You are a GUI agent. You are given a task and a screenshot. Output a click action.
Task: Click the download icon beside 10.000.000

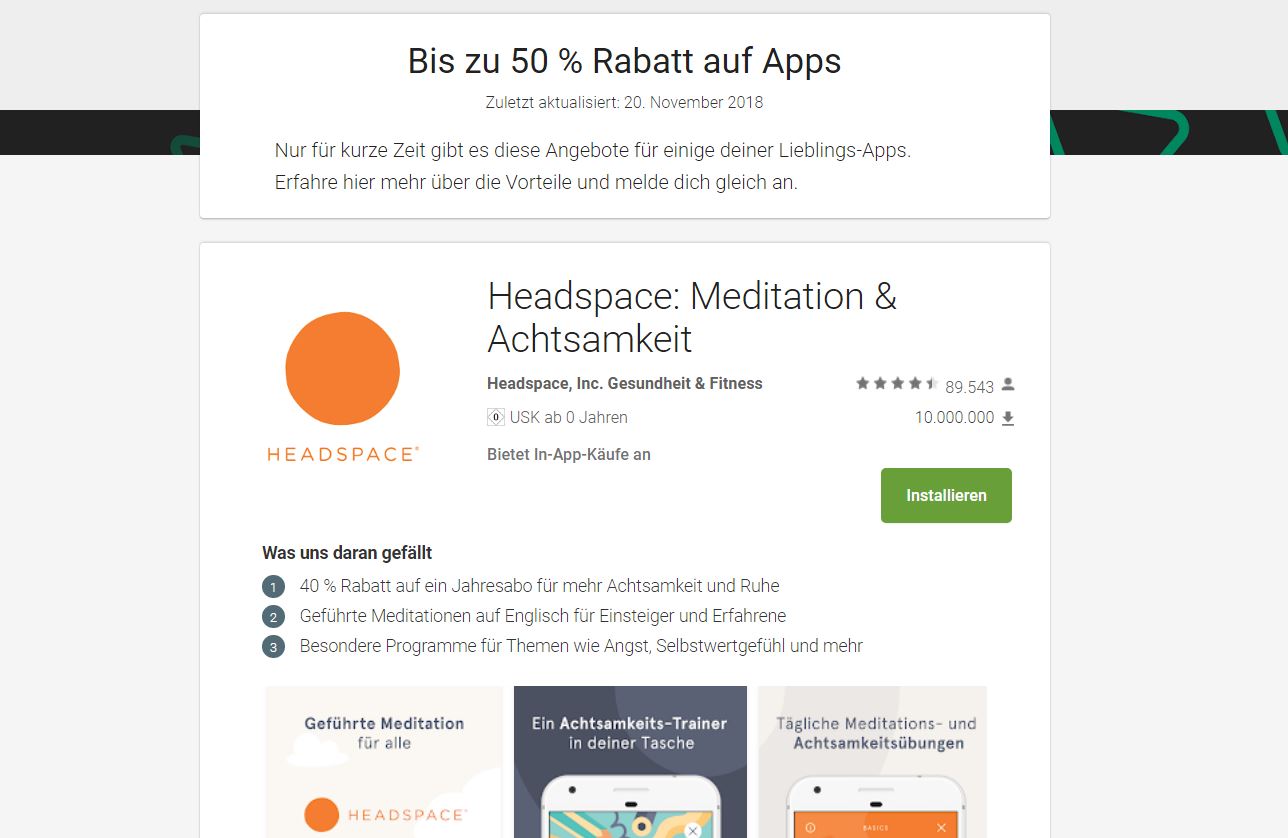pos(1008,418)
